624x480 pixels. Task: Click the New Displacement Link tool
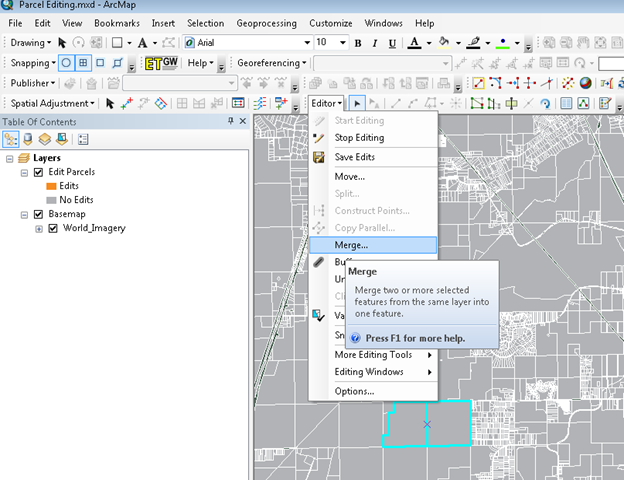tap(127, 103)
